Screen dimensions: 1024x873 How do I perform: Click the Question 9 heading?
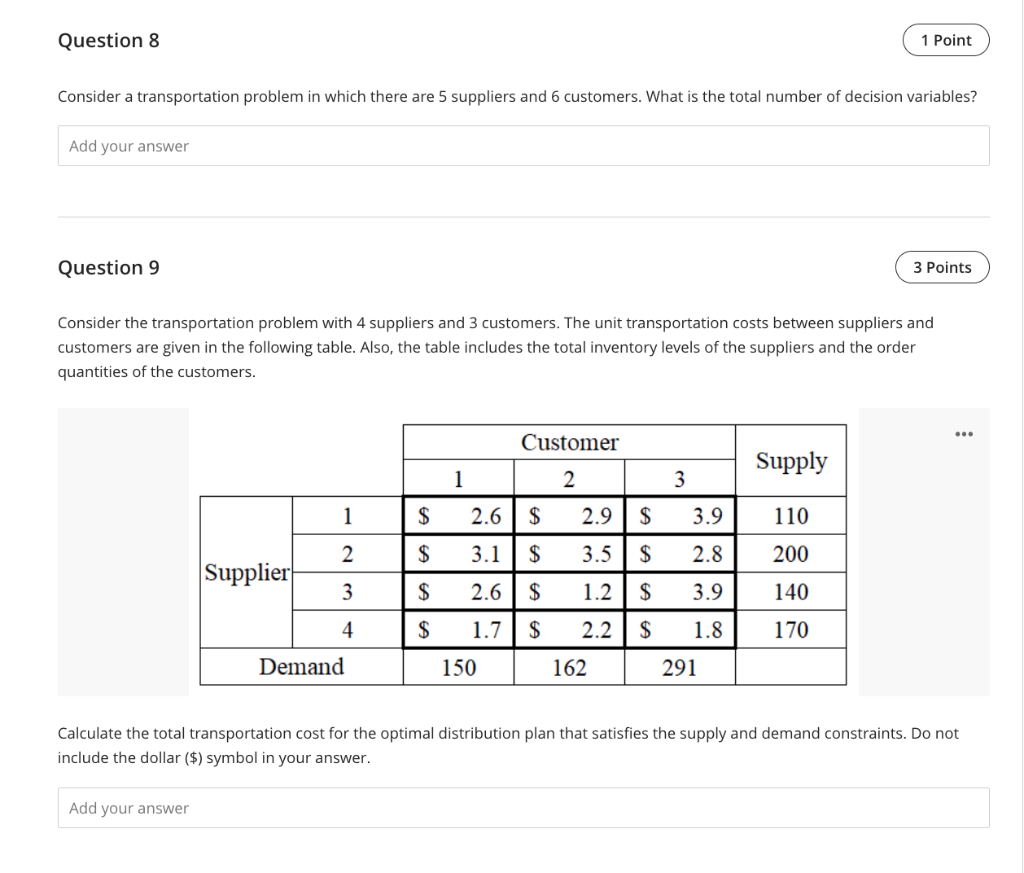coord(108,267)
